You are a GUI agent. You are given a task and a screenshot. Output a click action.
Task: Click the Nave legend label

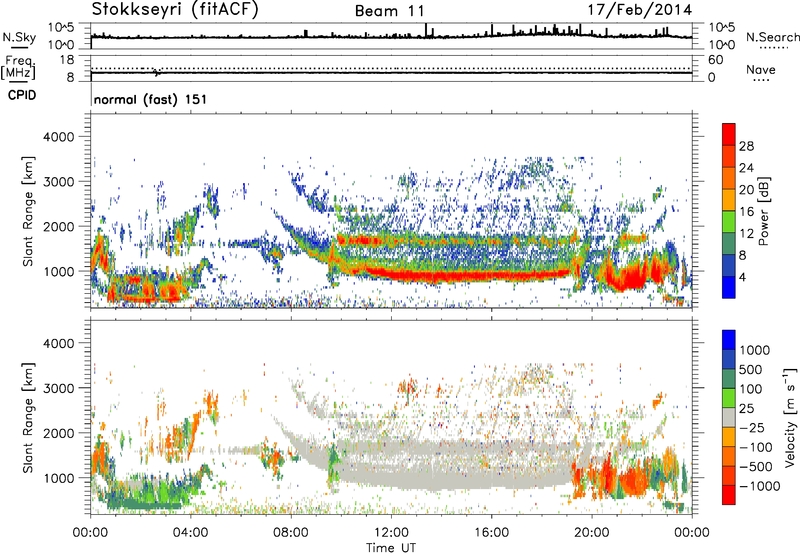[761, 69]
